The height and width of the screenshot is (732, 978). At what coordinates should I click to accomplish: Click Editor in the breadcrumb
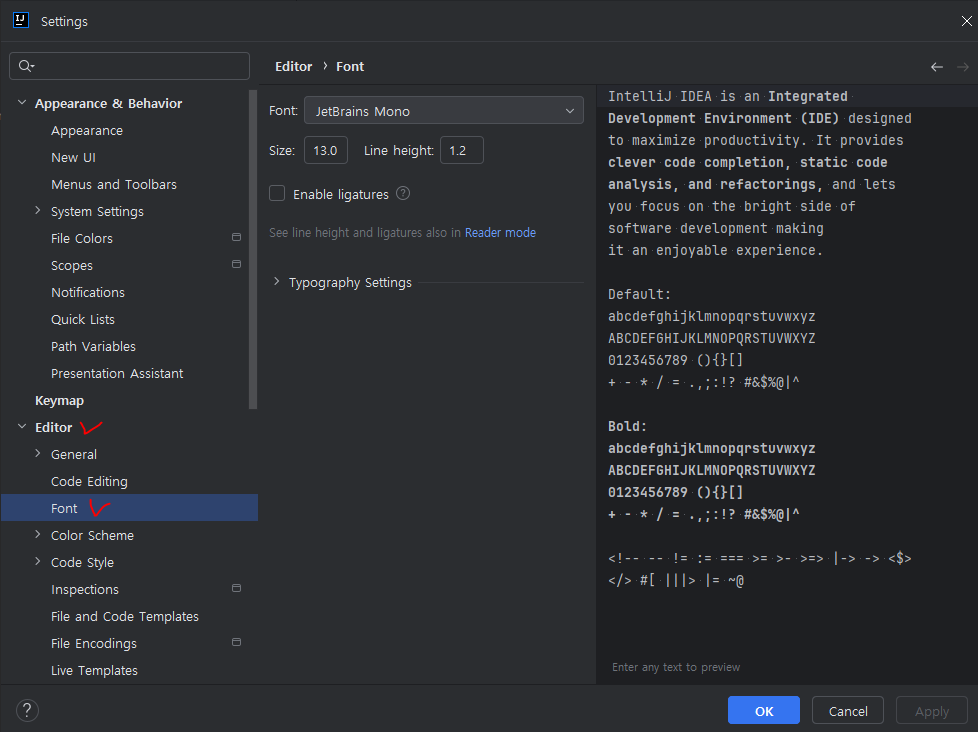293,66
